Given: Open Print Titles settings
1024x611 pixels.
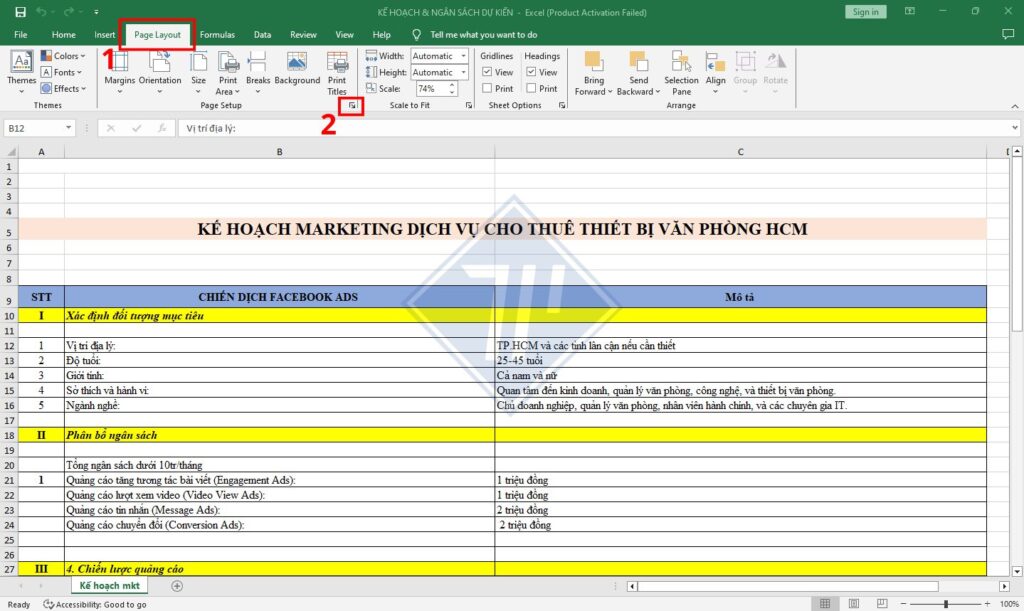Looking at the screenshot, I should point(337,70).
